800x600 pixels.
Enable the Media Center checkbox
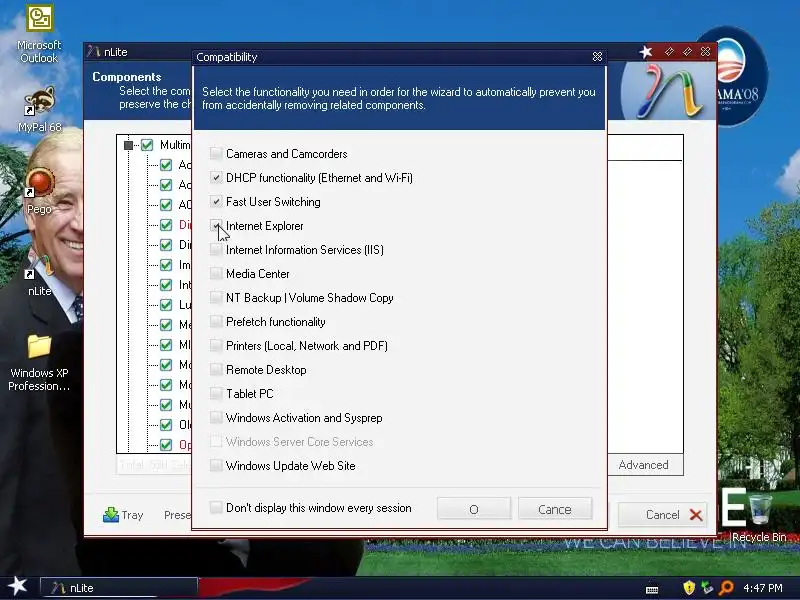(216, 273)
